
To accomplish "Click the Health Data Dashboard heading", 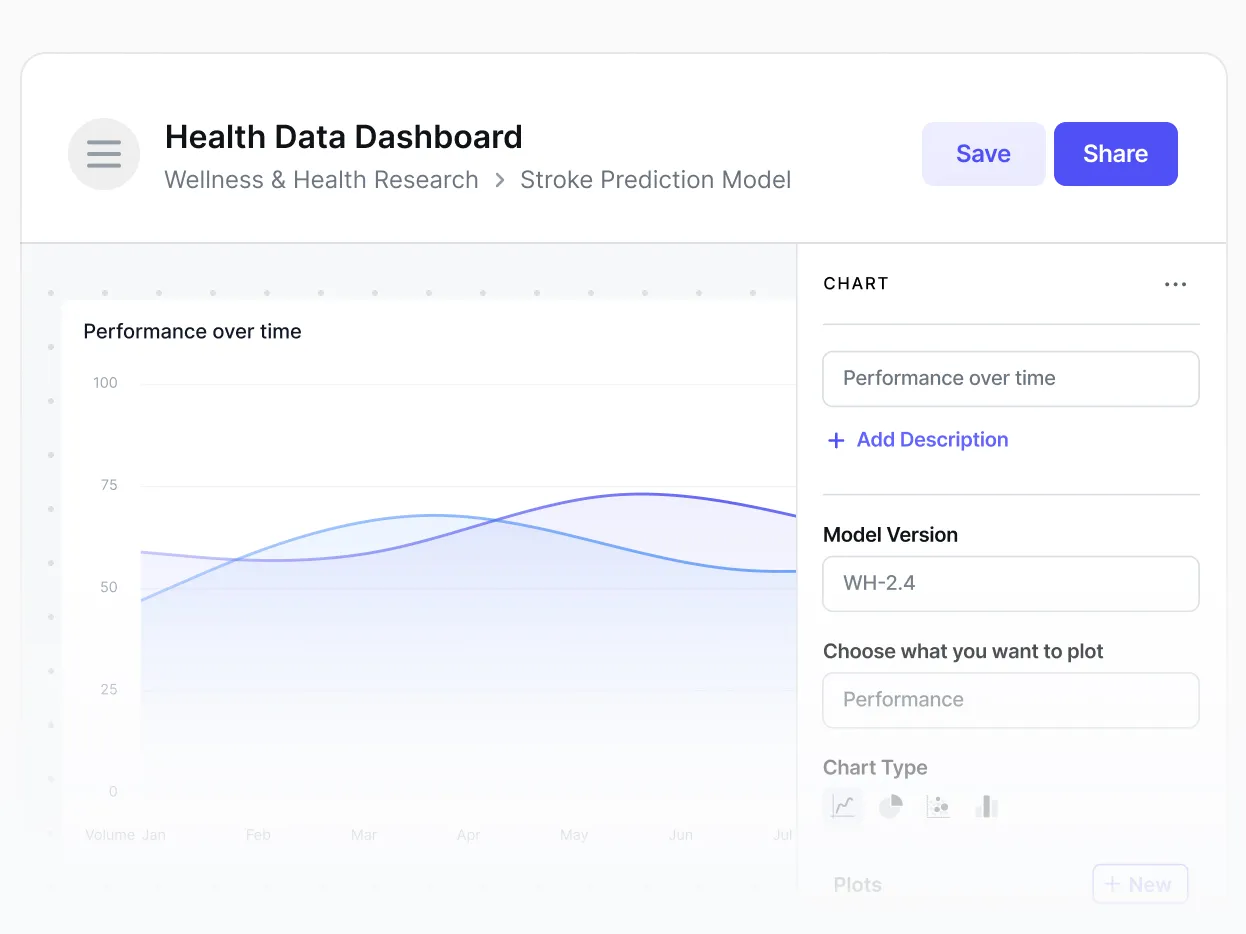I will (343, 136).
